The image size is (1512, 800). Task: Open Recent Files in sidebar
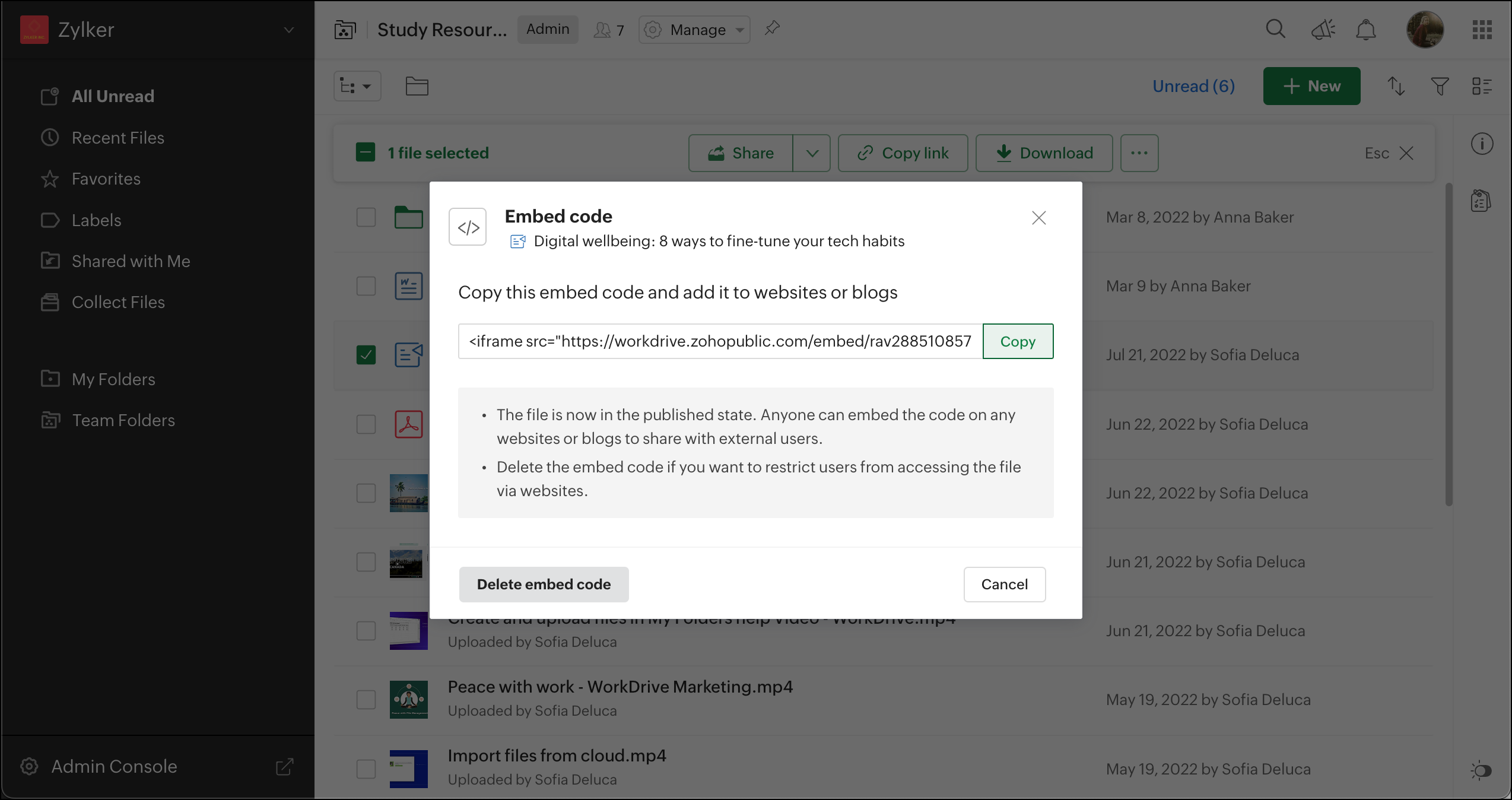pyautogui.click(x=117, y=138)
